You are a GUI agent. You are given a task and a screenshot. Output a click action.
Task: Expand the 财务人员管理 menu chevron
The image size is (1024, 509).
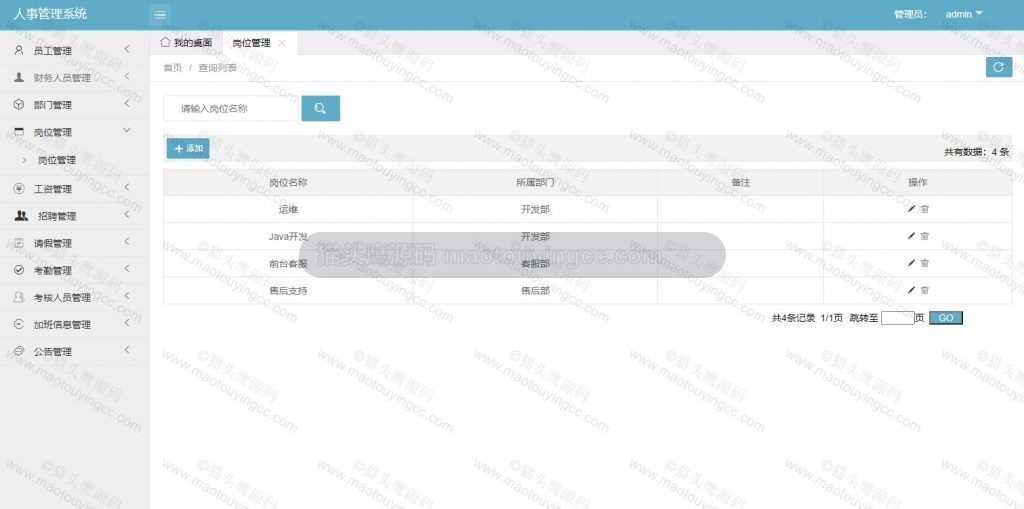coord(127,76)
